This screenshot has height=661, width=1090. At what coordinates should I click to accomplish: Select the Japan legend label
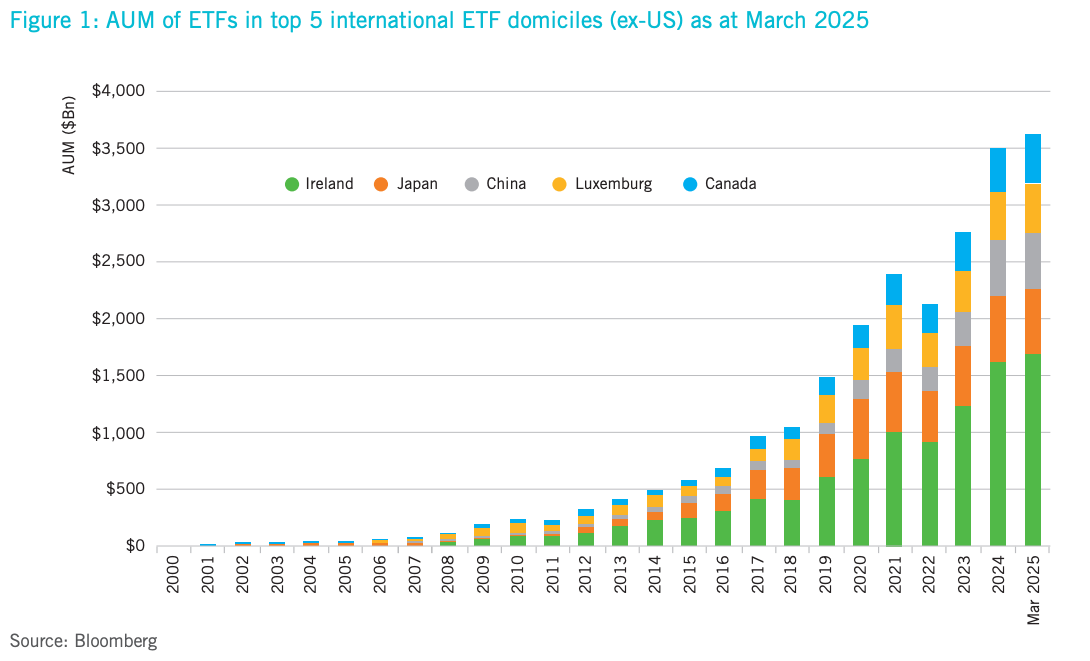pos(417,184)
